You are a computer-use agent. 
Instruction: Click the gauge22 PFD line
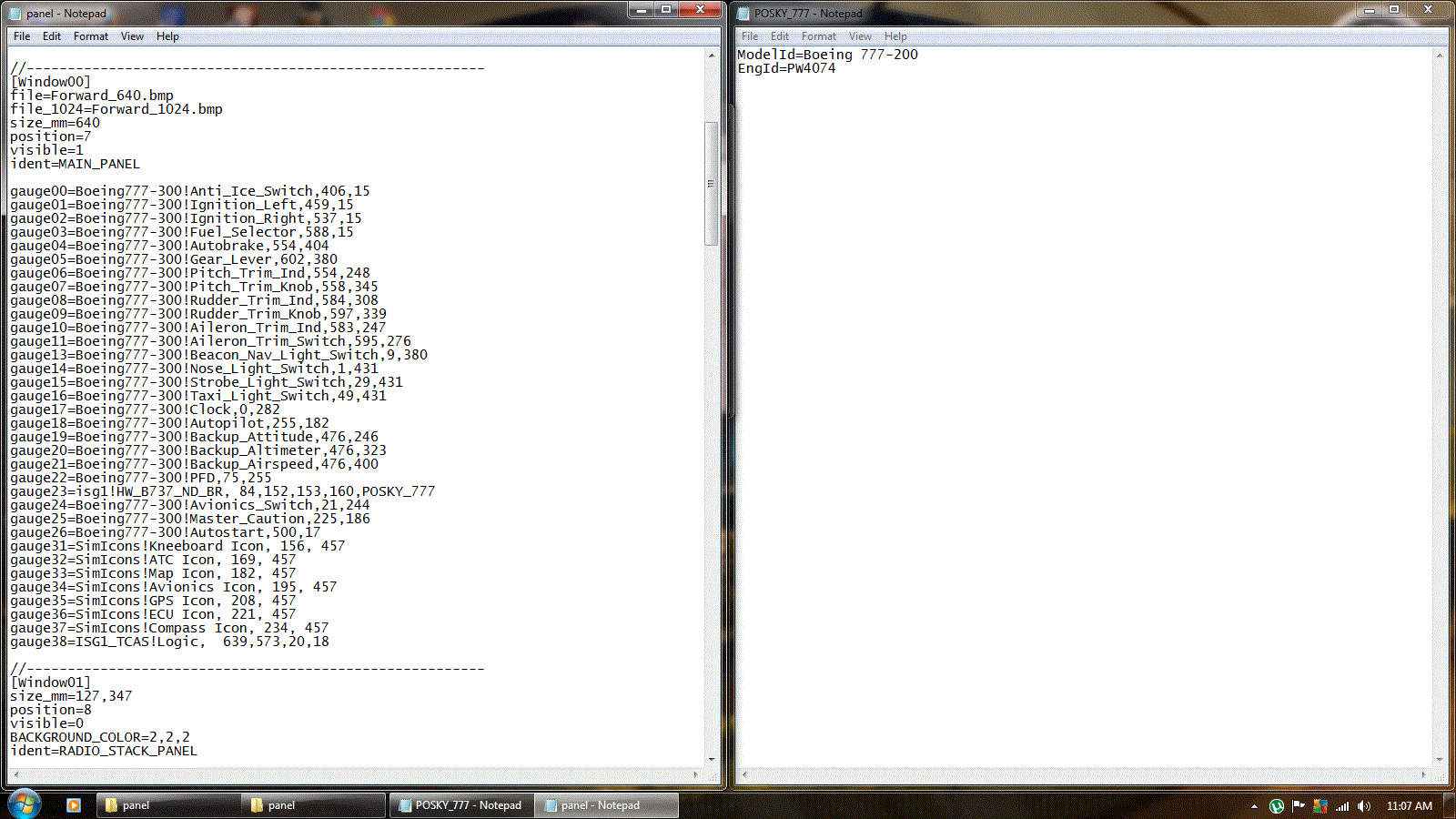pyautogui.click(x=141, y=478)
